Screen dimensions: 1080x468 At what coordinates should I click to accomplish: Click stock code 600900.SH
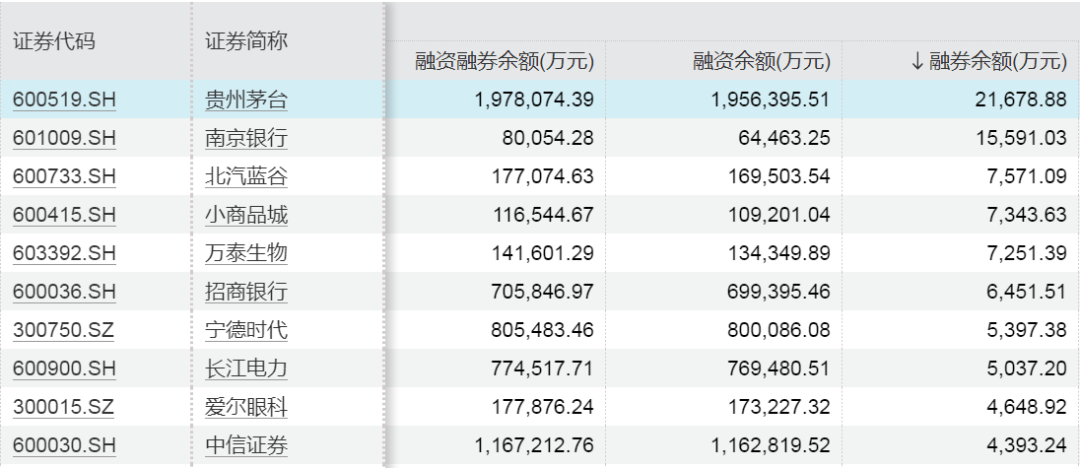64,369
